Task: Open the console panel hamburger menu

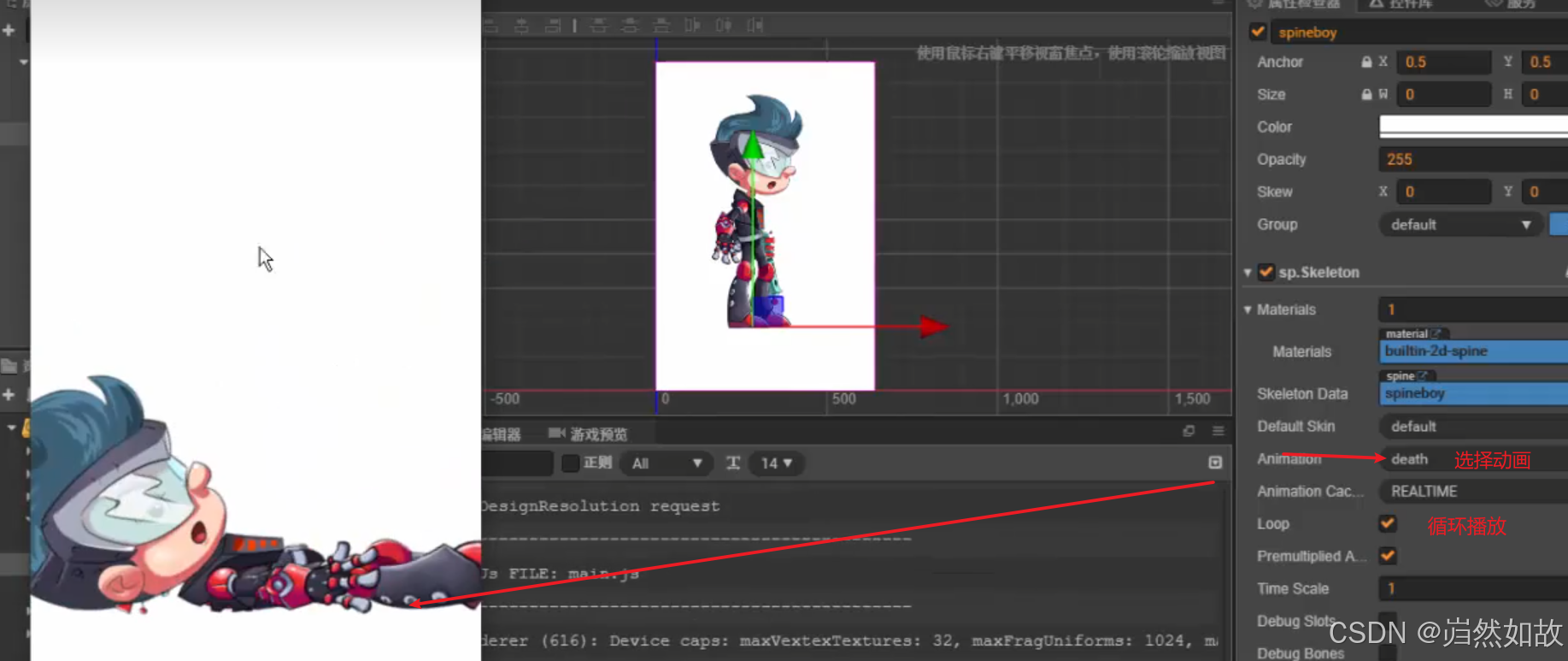Action: (x=1219, y=431)
